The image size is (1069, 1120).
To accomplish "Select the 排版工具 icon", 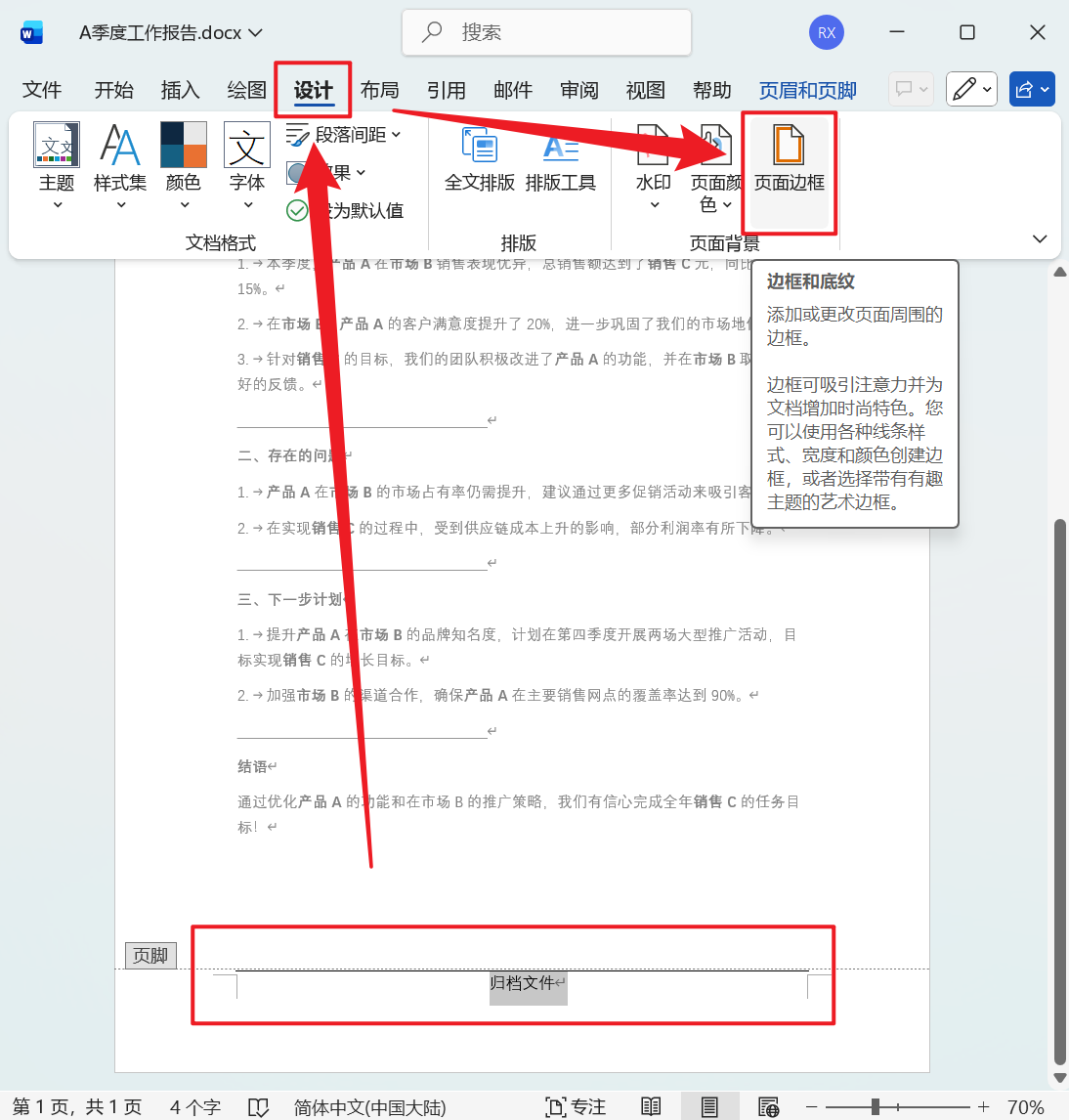I will 561,161.
